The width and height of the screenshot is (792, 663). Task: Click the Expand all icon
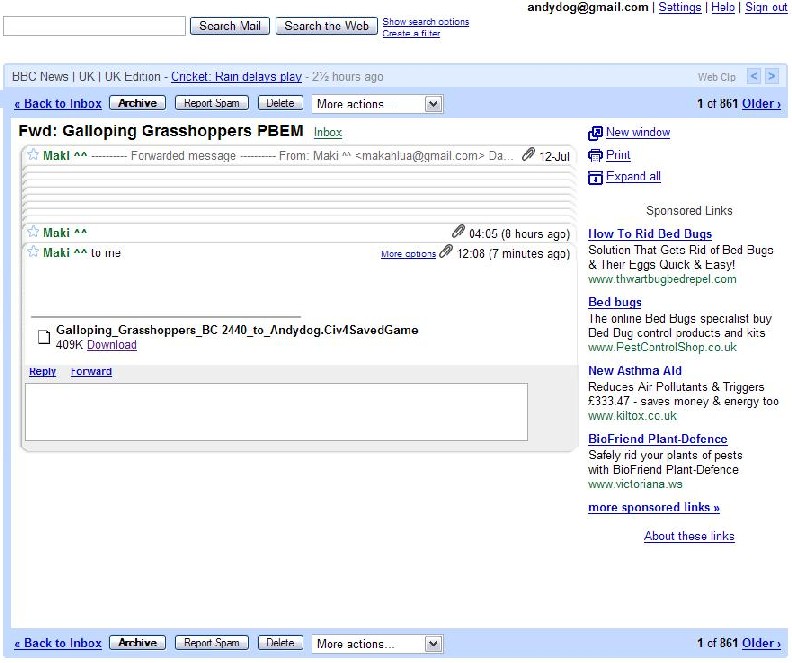[x=595, y=177]
